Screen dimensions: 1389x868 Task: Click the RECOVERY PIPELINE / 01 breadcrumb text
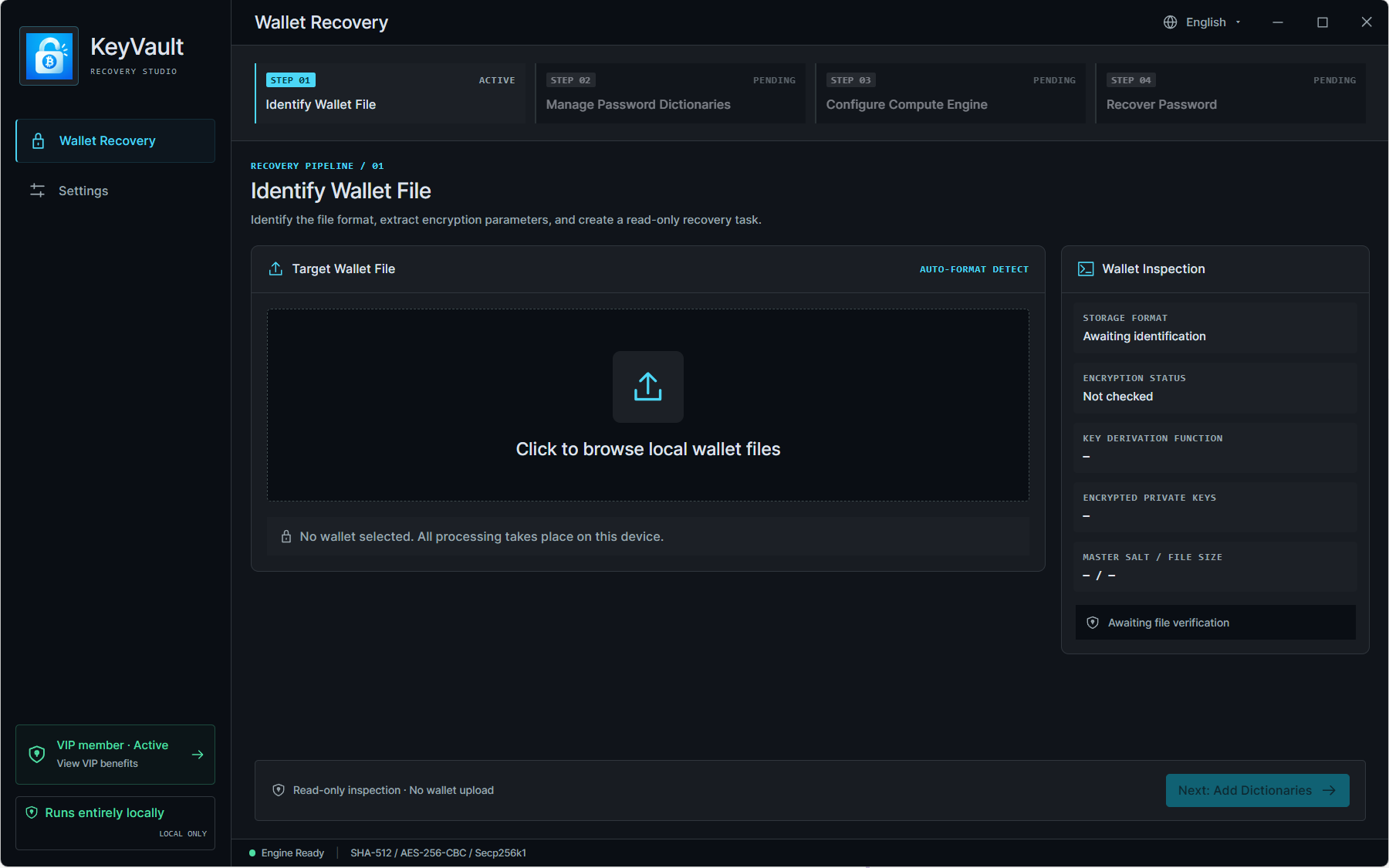(317, 166)
